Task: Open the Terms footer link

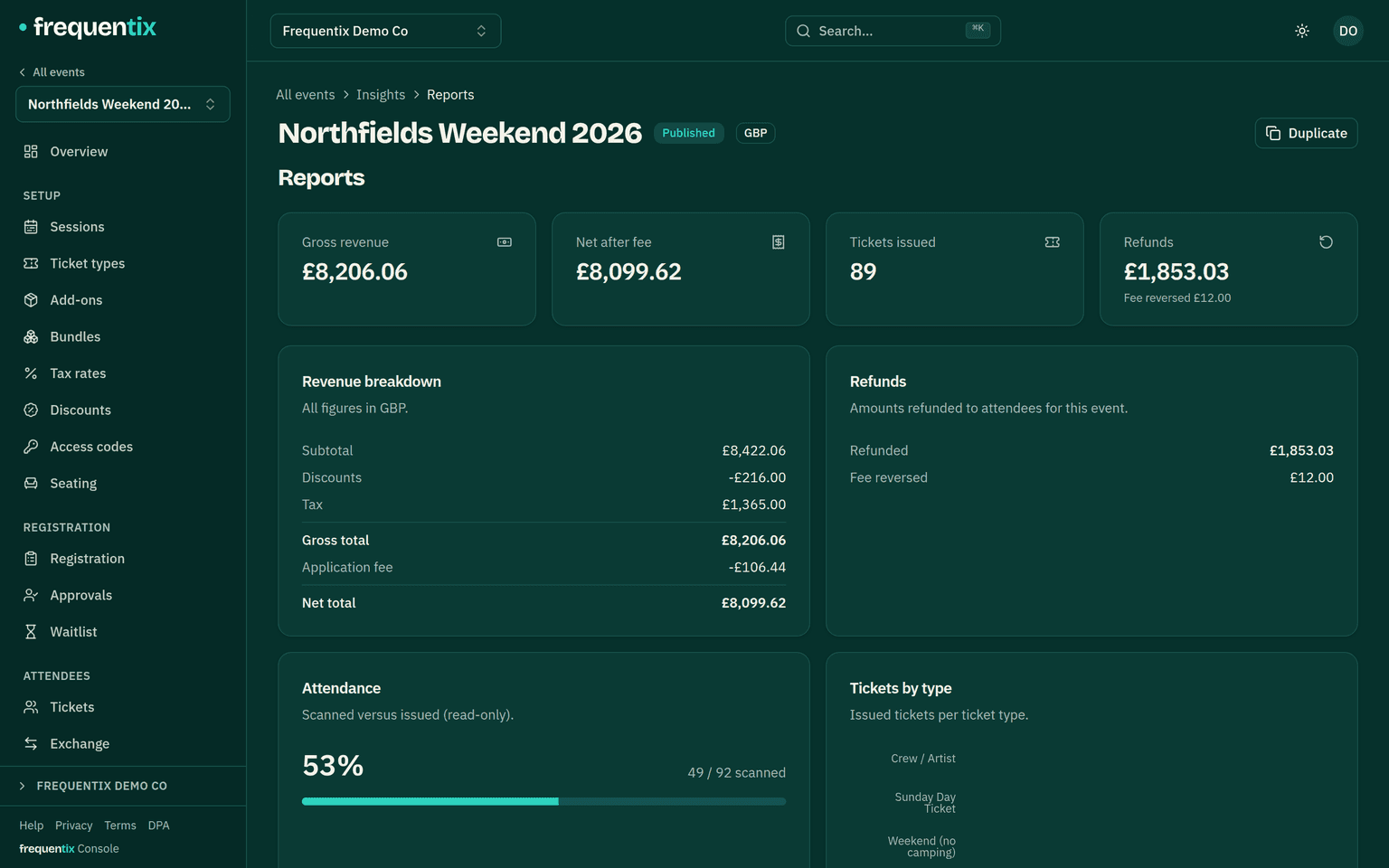Action: point(120,826)
